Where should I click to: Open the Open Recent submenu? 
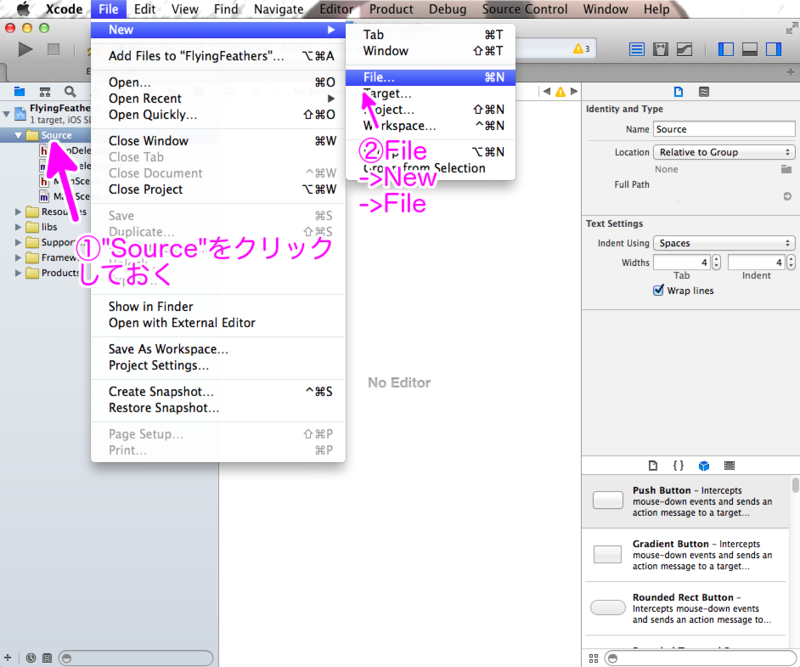click(x=218, y=98)
